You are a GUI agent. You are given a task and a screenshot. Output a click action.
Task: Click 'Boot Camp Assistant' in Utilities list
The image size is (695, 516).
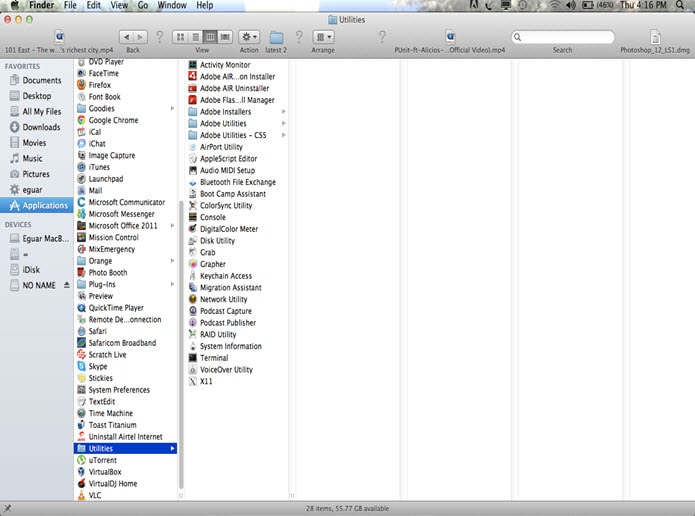tap(233, 194)
